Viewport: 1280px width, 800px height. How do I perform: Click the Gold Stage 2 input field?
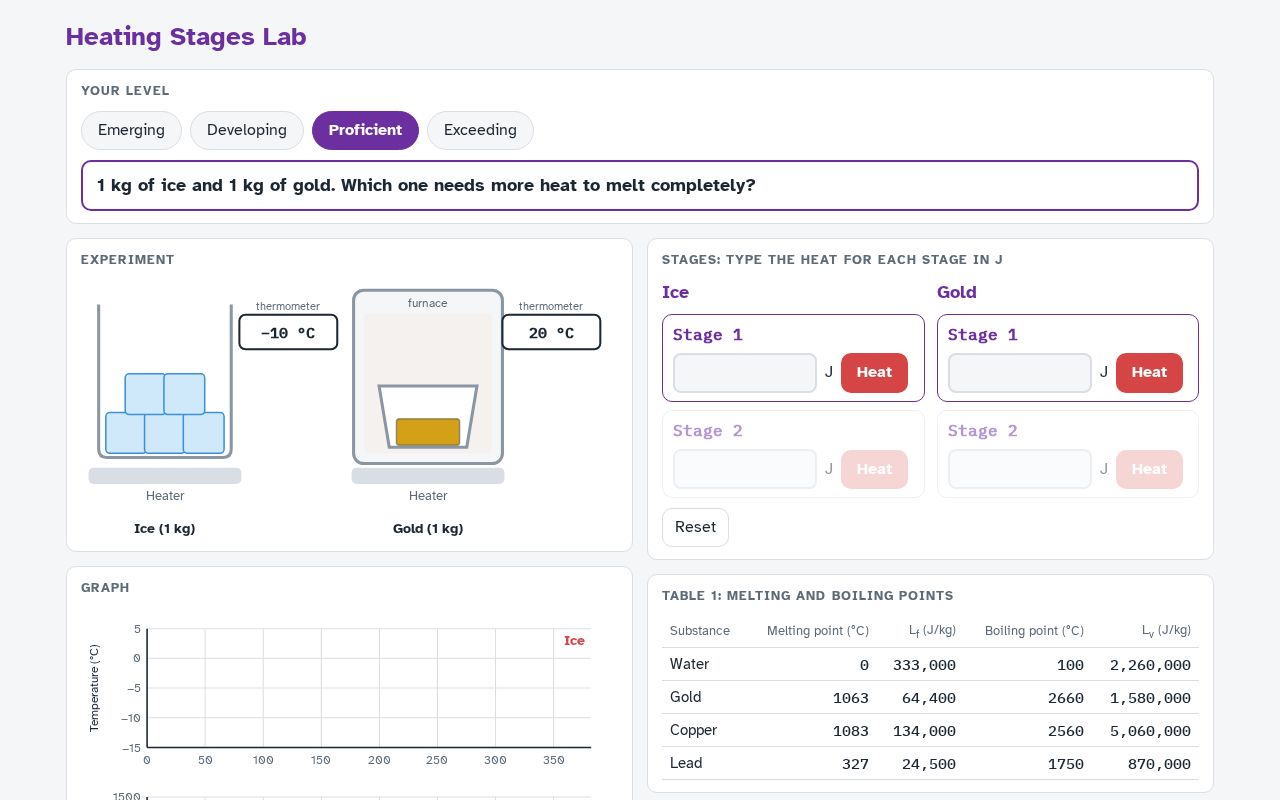1020,469
